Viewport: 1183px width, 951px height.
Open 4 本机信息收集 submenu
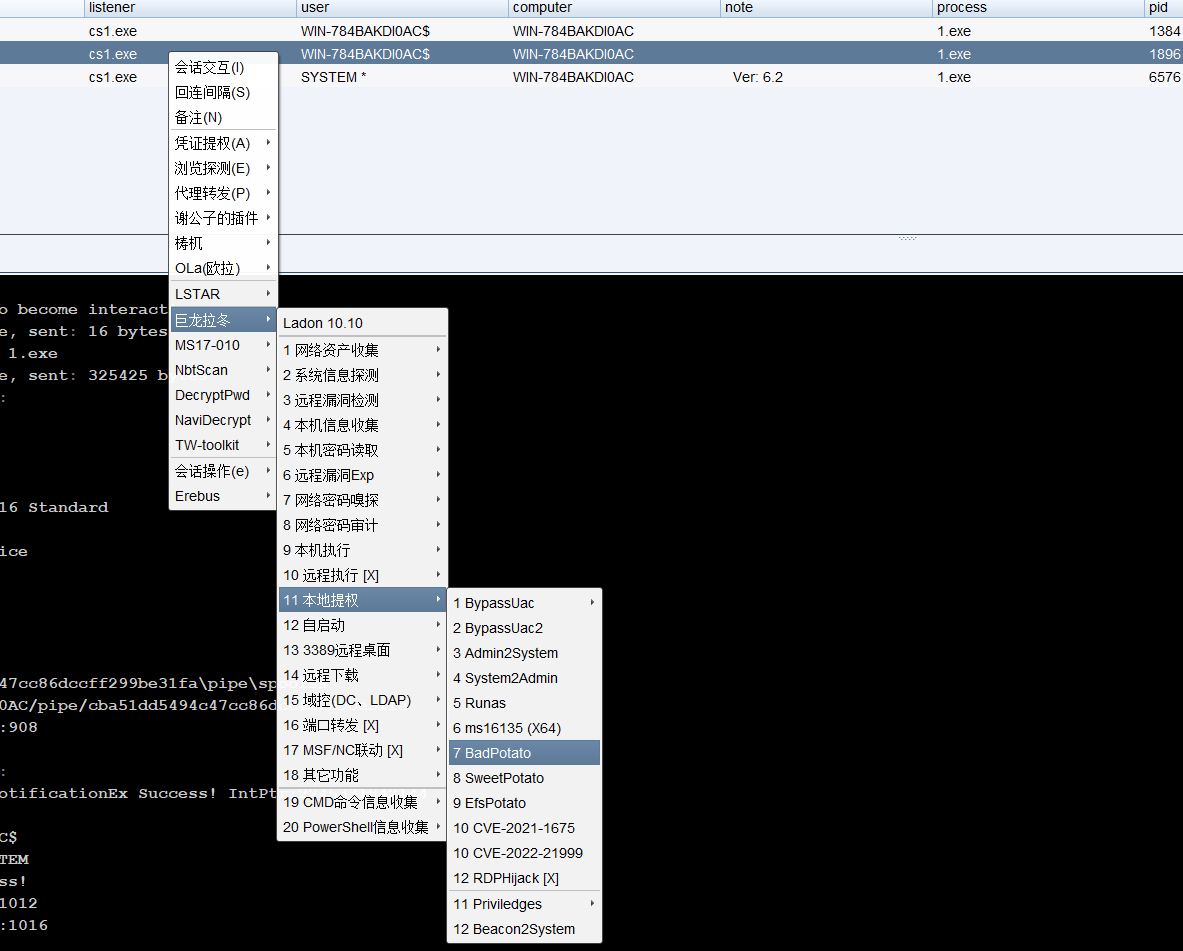[x=362, y=425]
